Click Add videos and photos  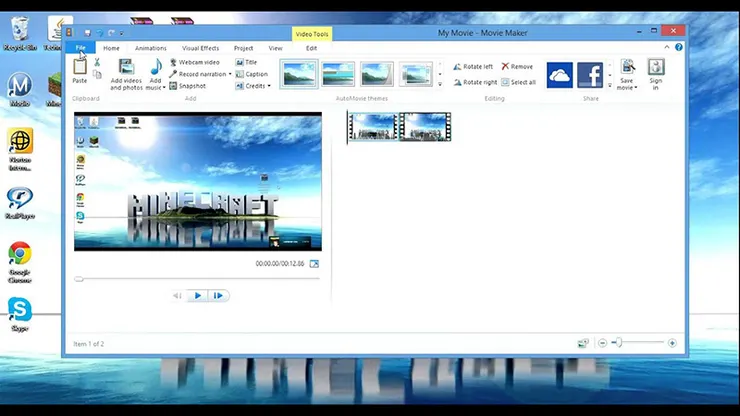point(126,74)
